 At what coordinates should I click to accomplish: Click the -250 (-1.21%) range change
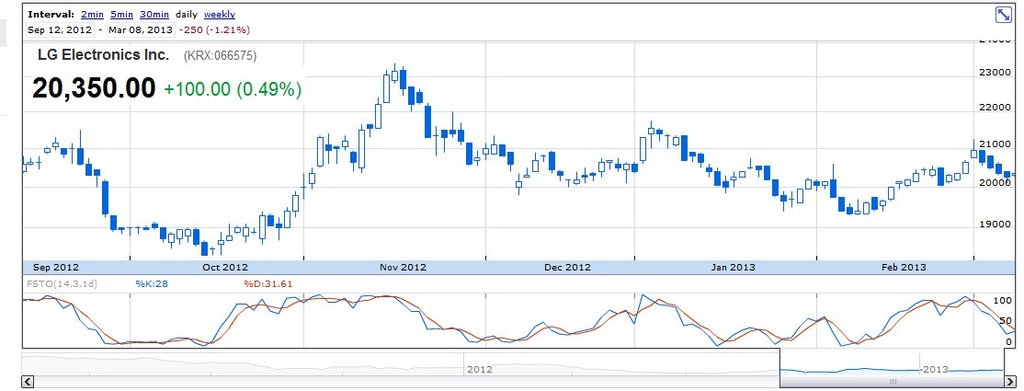tap(213, 30)
